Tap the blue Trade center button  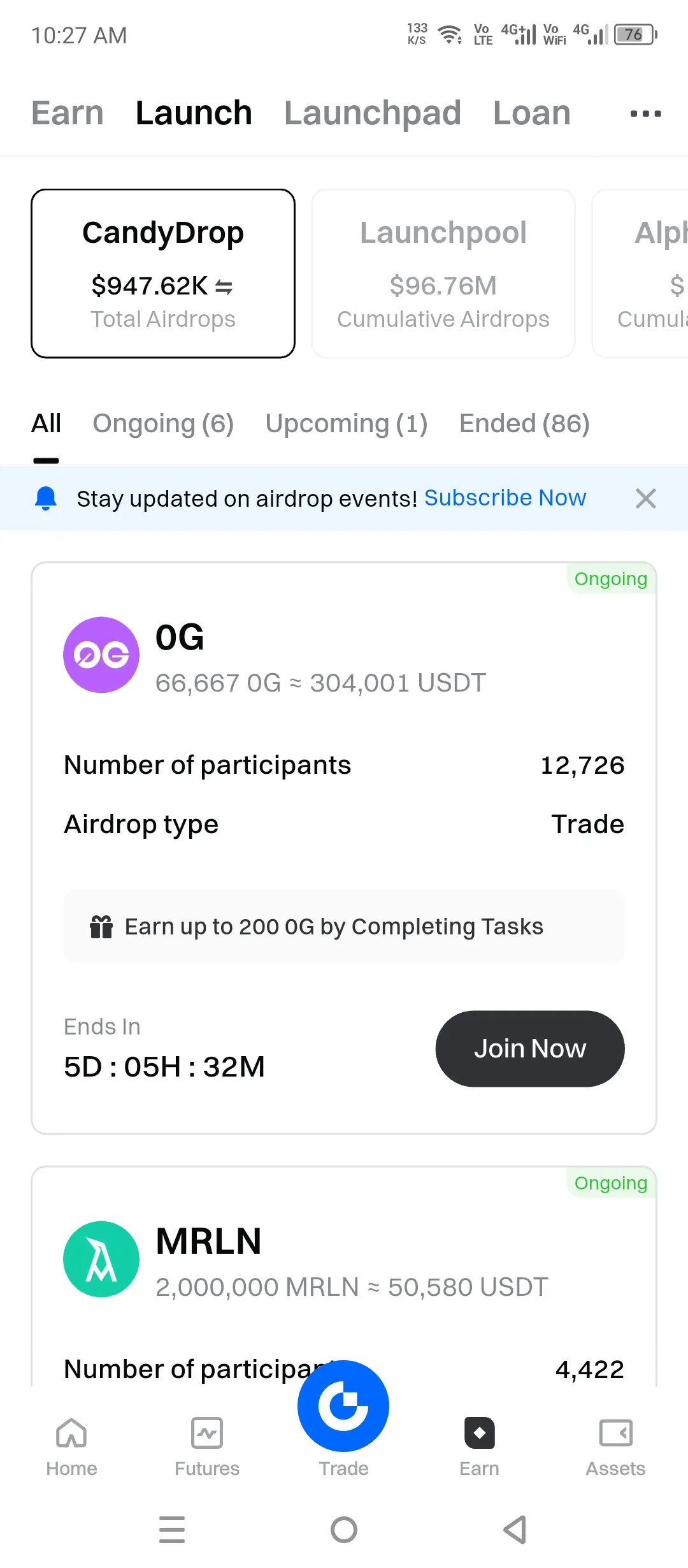coord(343,1406)
